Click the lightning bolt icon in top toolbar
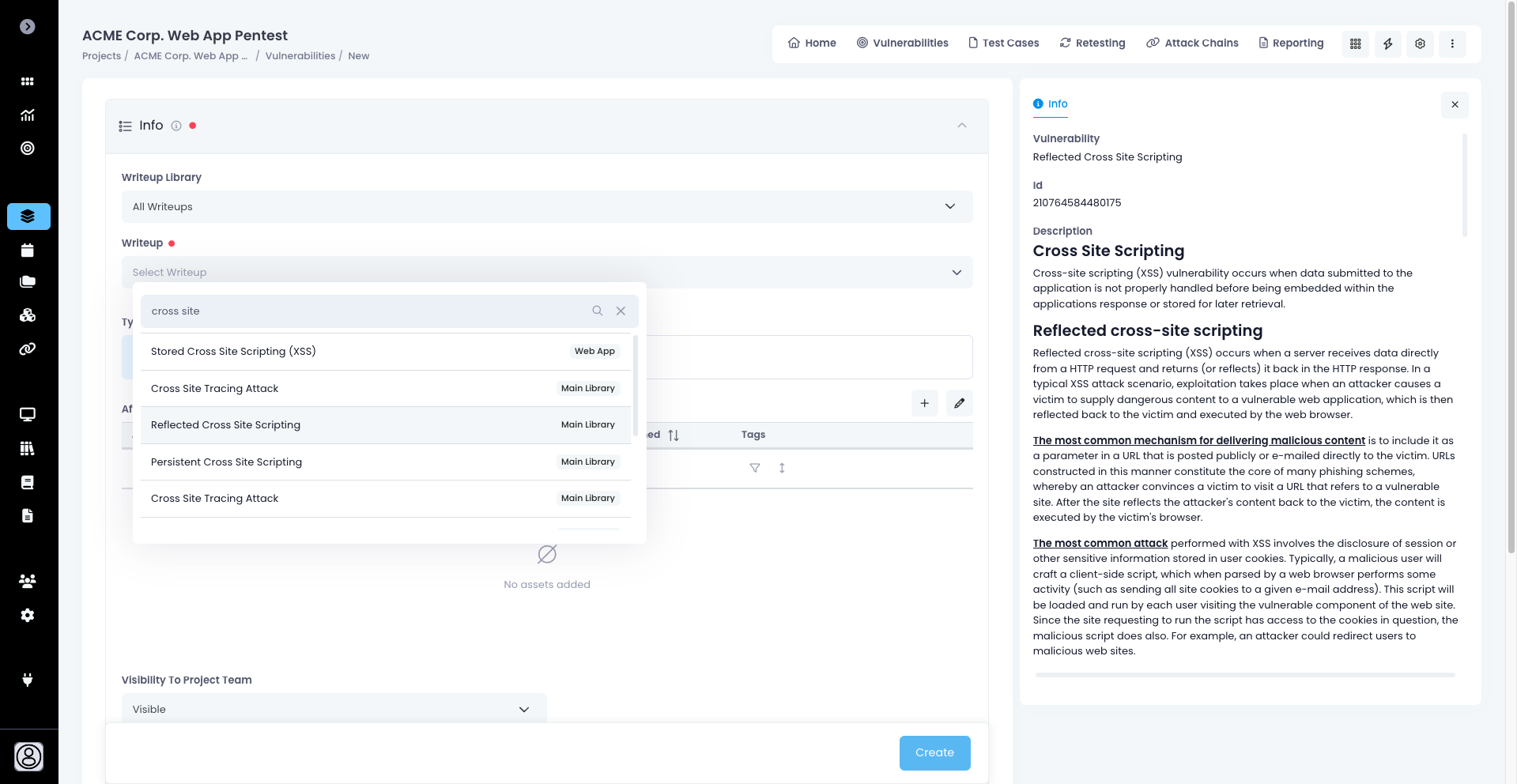Viewport: 1517px width, 784px height. (x=1387, y=43)
